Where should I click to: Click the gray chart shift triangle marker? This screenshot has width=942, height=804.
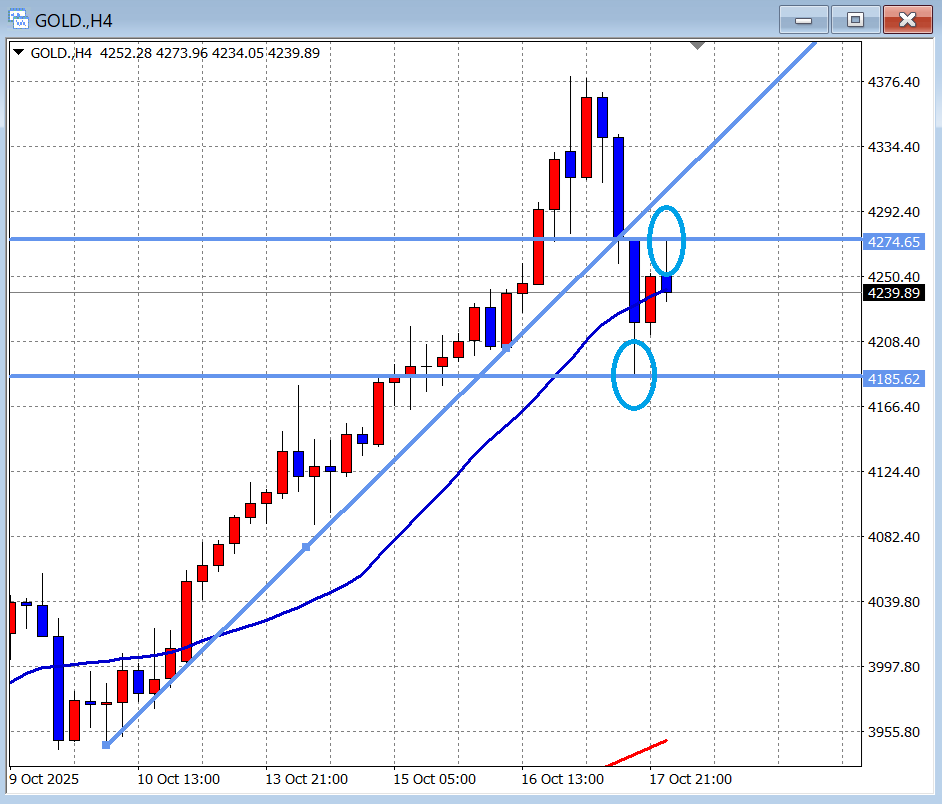click(698, 45)
